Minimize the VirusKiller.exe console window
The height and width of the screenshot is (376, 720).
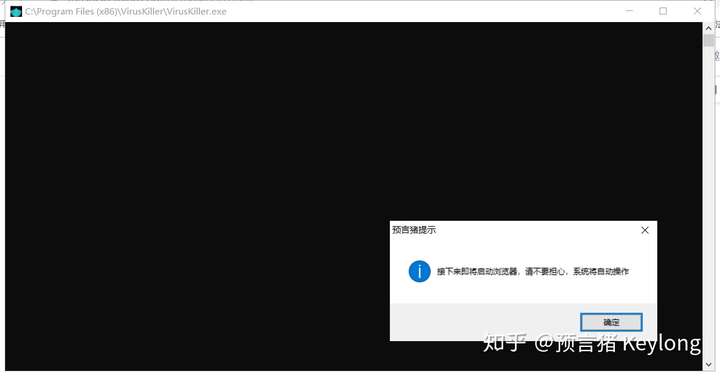pos(629,11)
